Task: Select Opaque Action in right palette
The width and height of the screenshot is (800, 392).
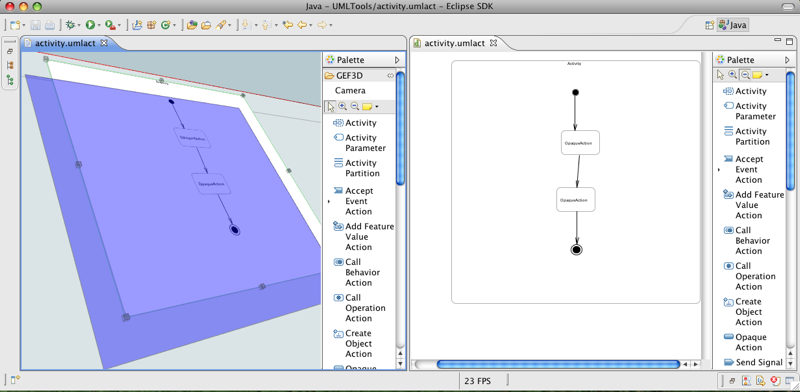Action: 745,342
